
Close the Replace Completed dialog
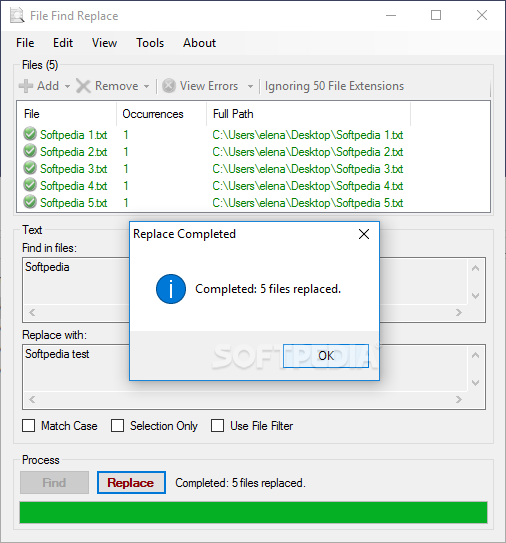pos(364,234)
